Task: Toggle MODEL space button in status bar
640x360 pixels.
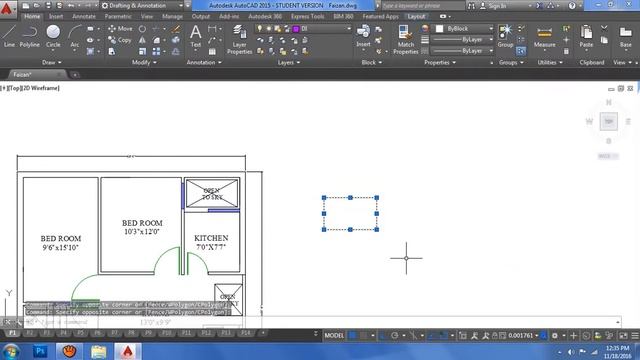Action: pyautogui.click(x=334, y=336)
